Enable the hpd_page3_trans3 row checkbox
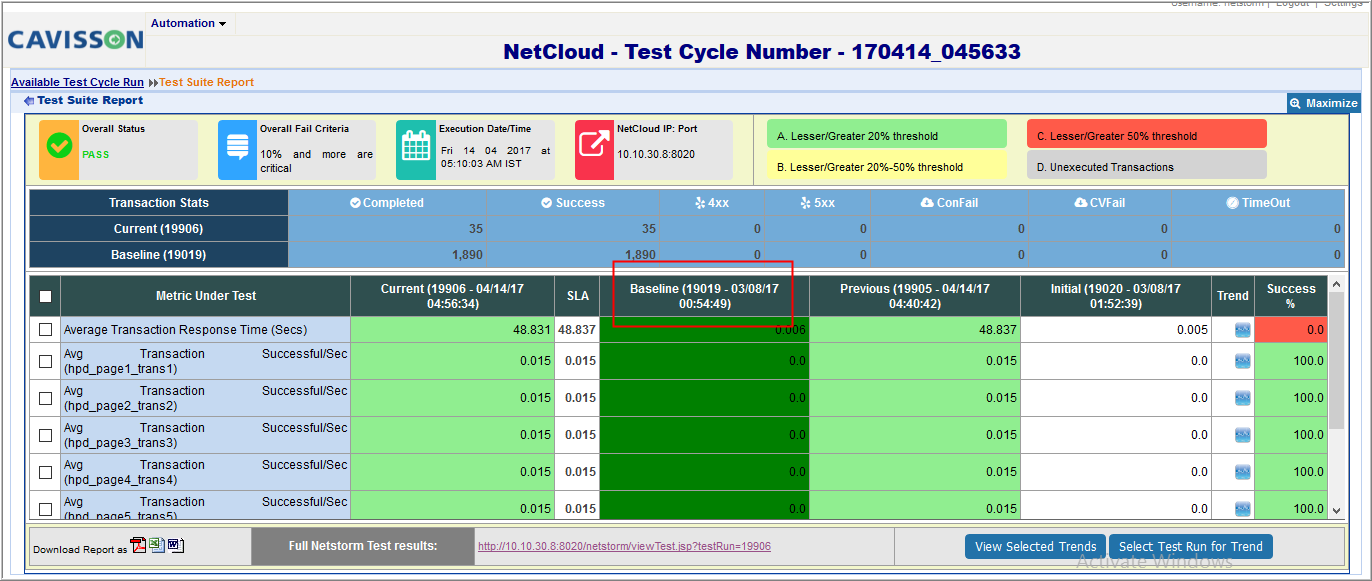Image resolution: width=1372 pixels, height=581 pixels. 45,435
